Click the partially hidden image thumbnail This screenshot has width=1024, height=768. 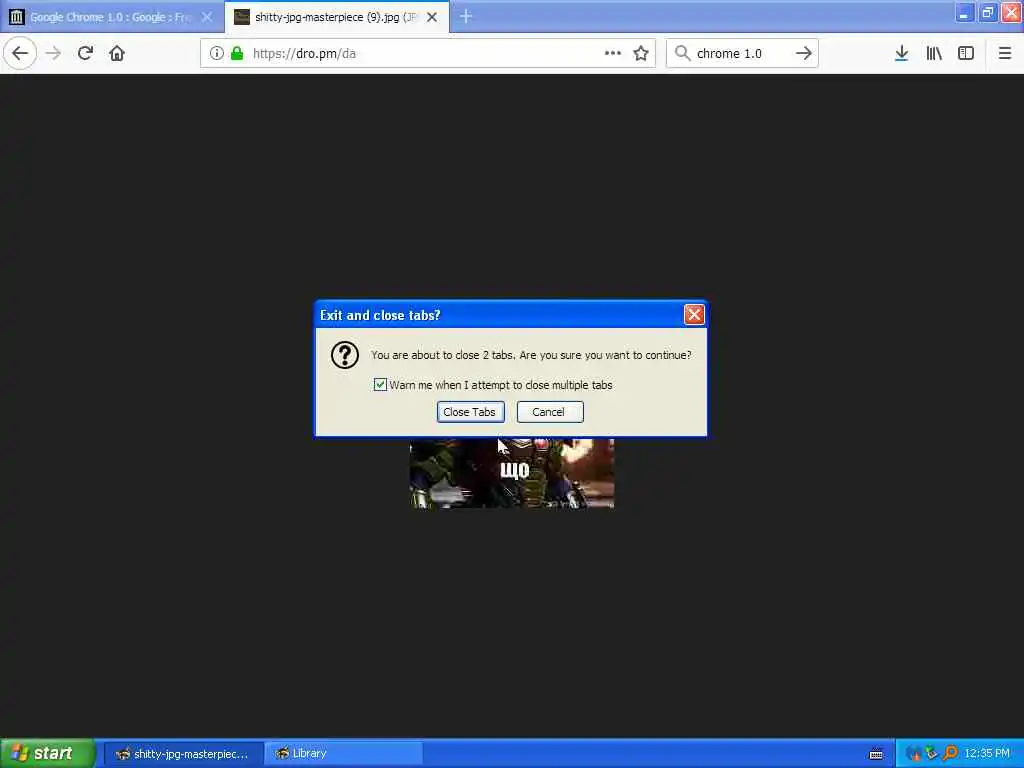511,473
